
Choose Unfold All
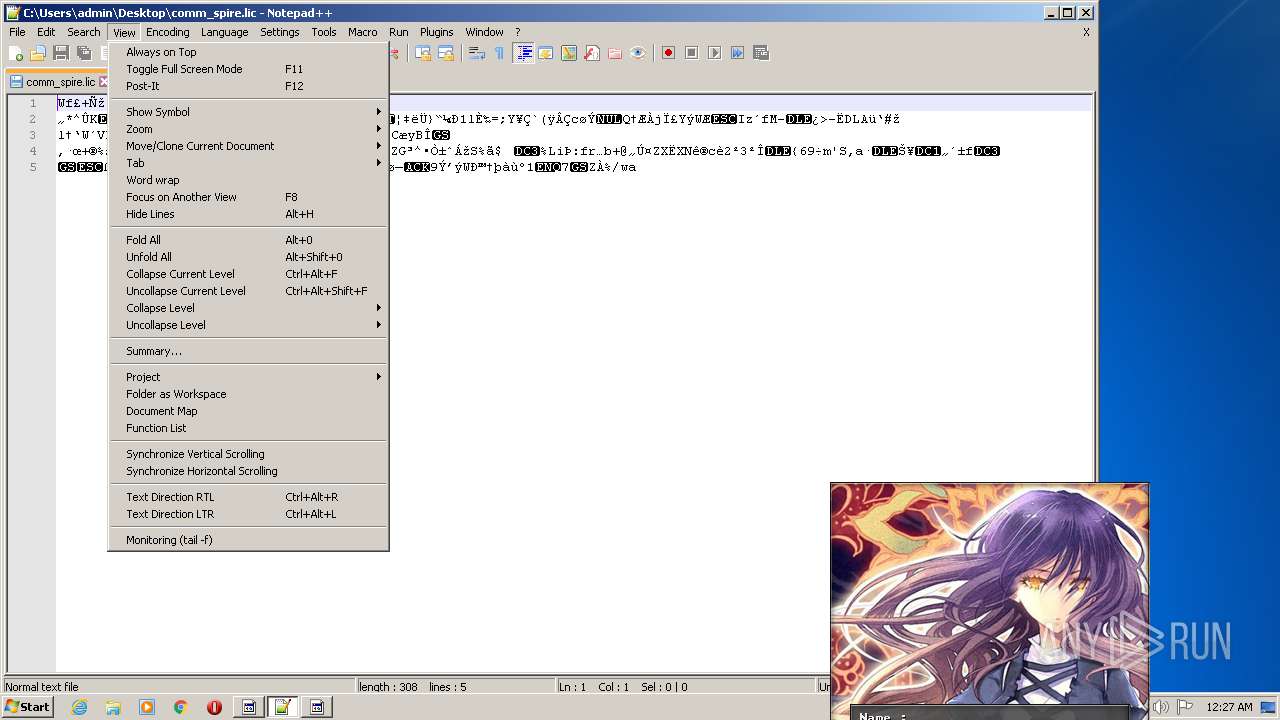(248, 257)
